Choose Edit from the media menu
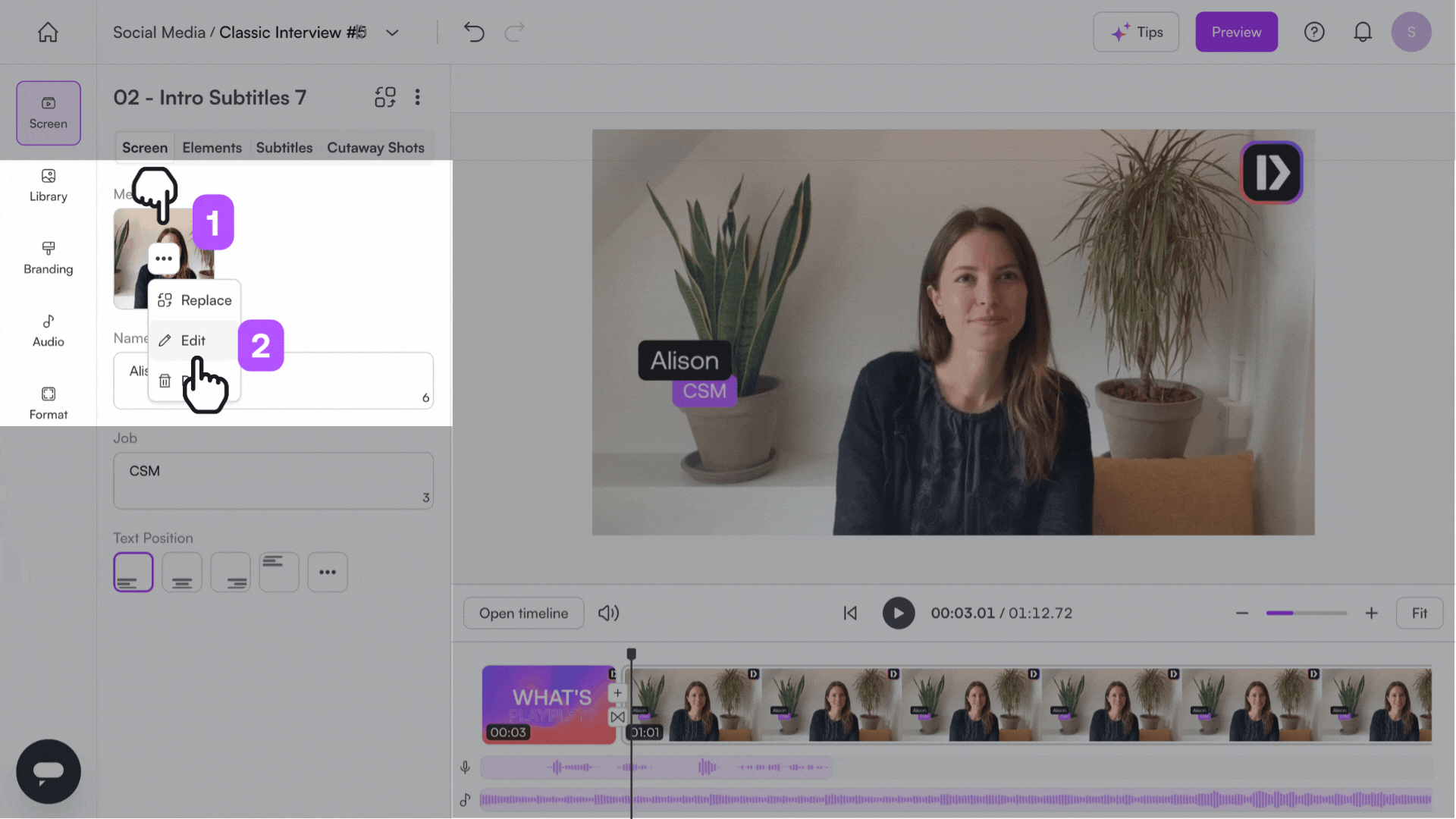Viewport: 1456px width, 819px height. click(193, 340)
